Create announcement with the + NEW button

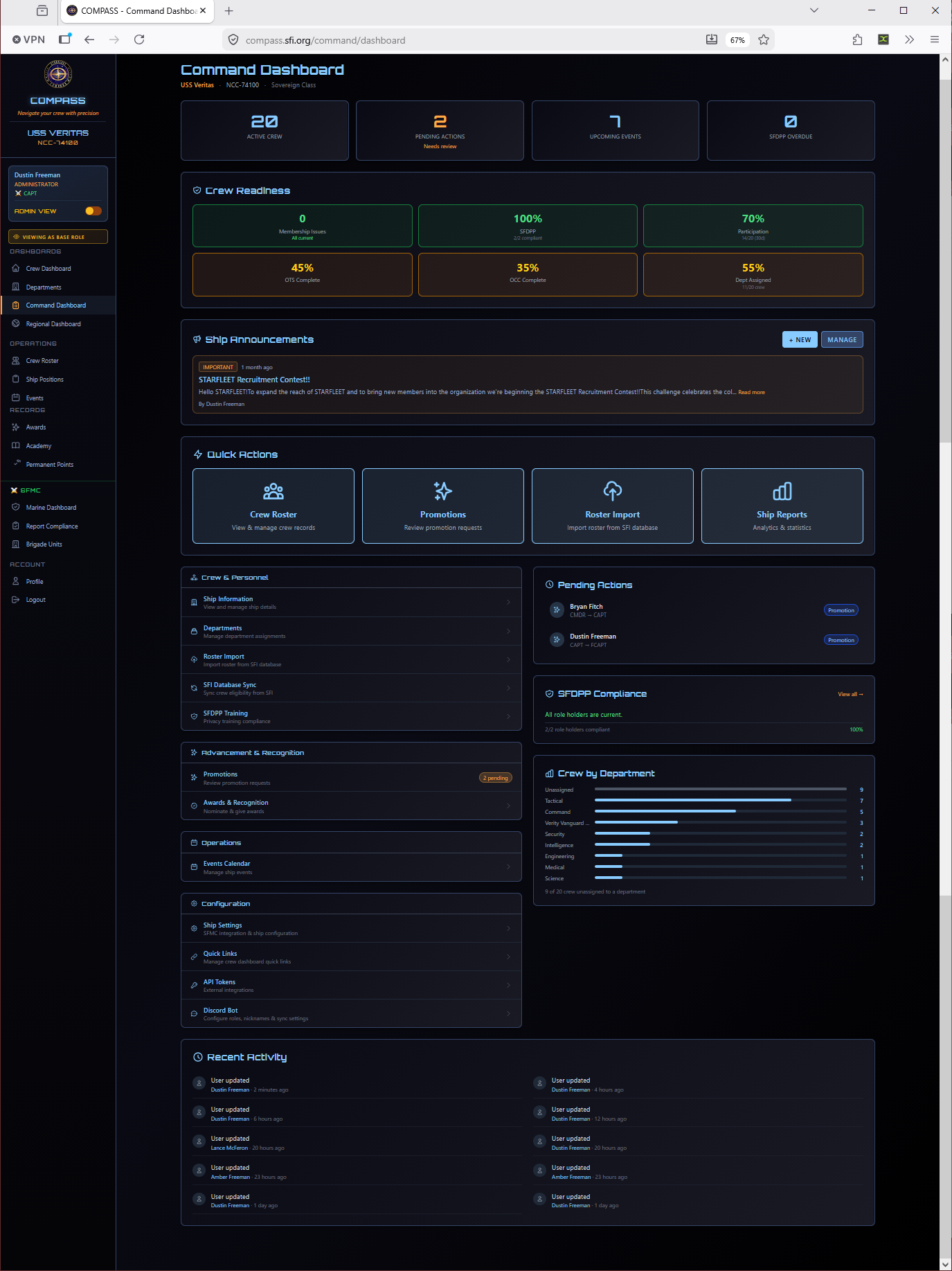(x=800, y=339)
